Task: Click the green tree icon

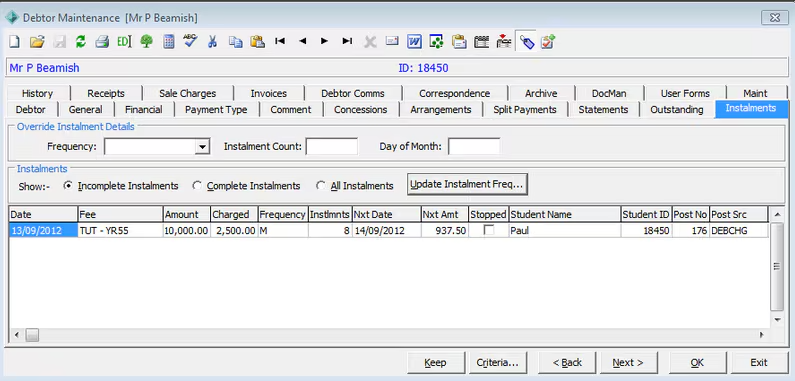Action: [147, 42]
